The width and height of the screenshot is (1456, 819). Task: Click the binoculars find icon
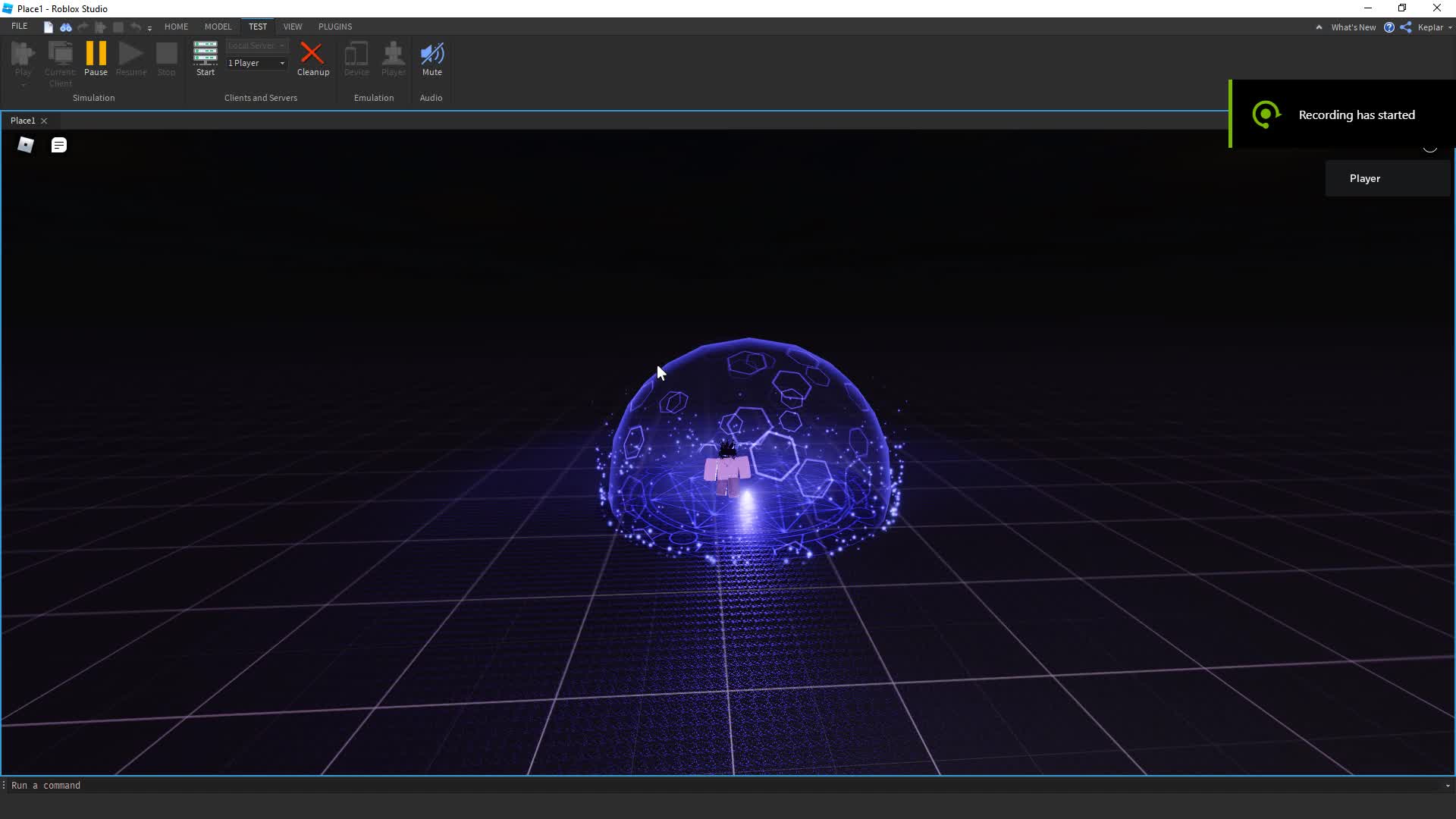pyautogui.click(x=66, y=27)
